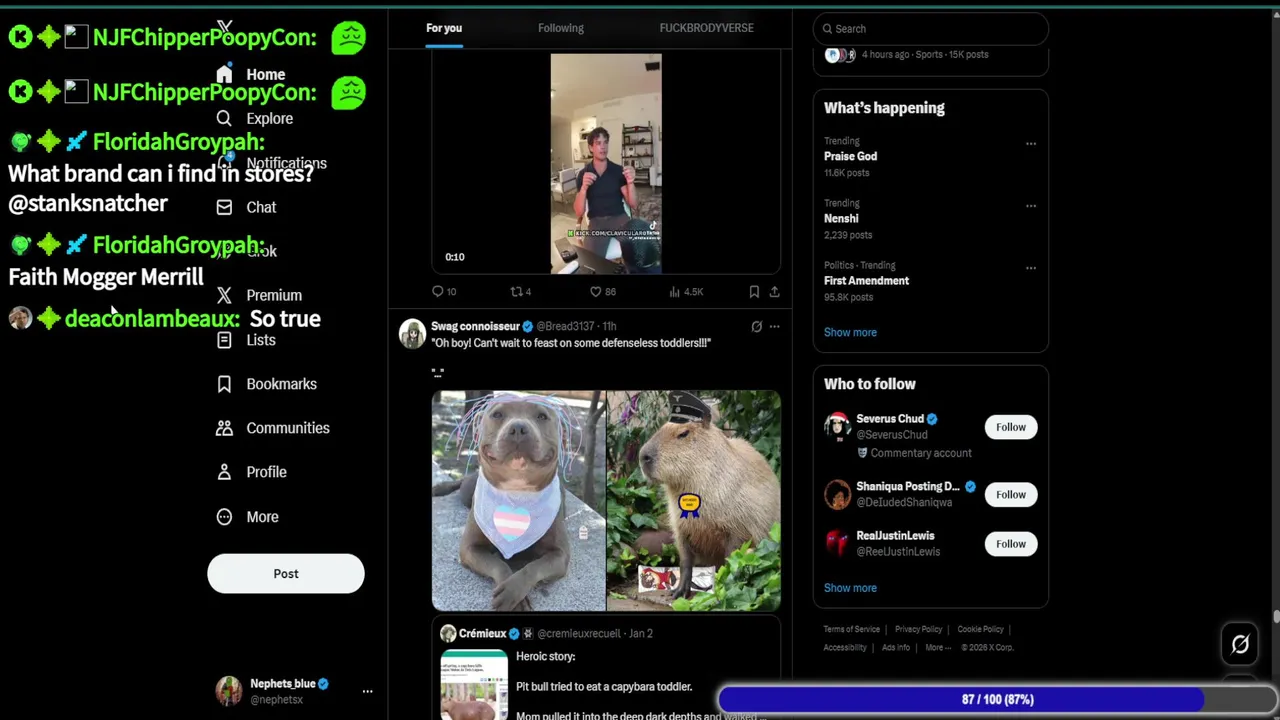Open the capybara image
The image size is (1280, 720).
pos(694,500)
